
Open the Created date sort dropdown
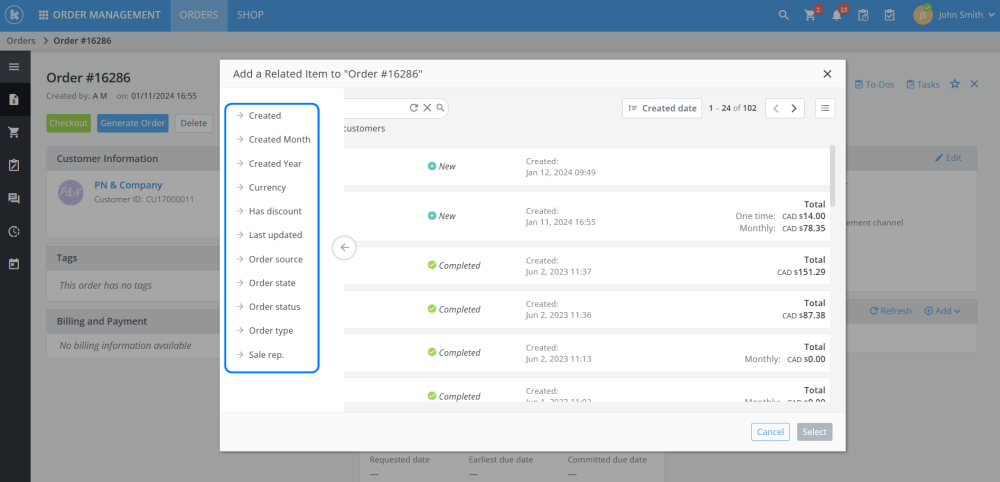coord(662,108)
